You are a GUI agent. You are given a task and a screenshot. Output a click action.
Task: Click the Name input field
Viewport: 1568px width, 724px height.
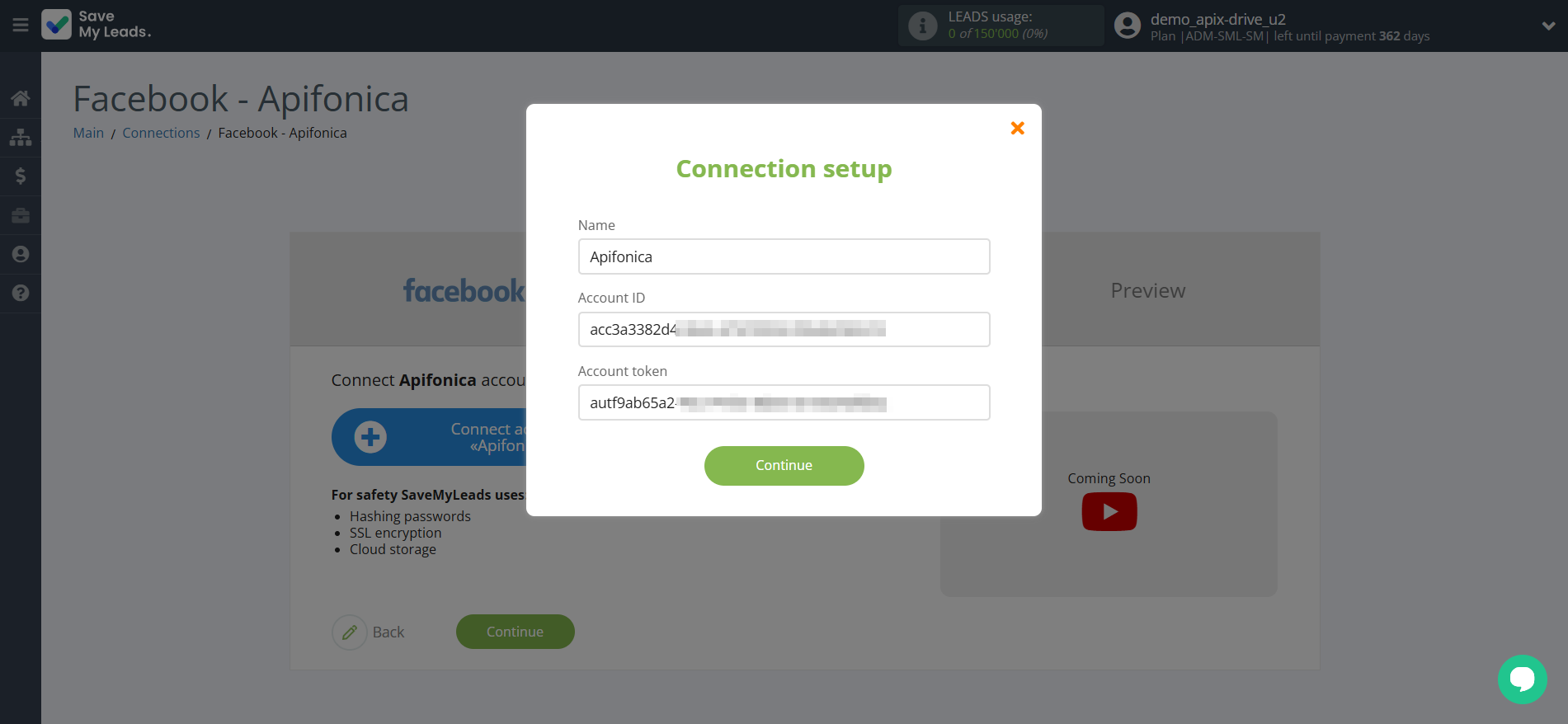[x=784, y=256]
